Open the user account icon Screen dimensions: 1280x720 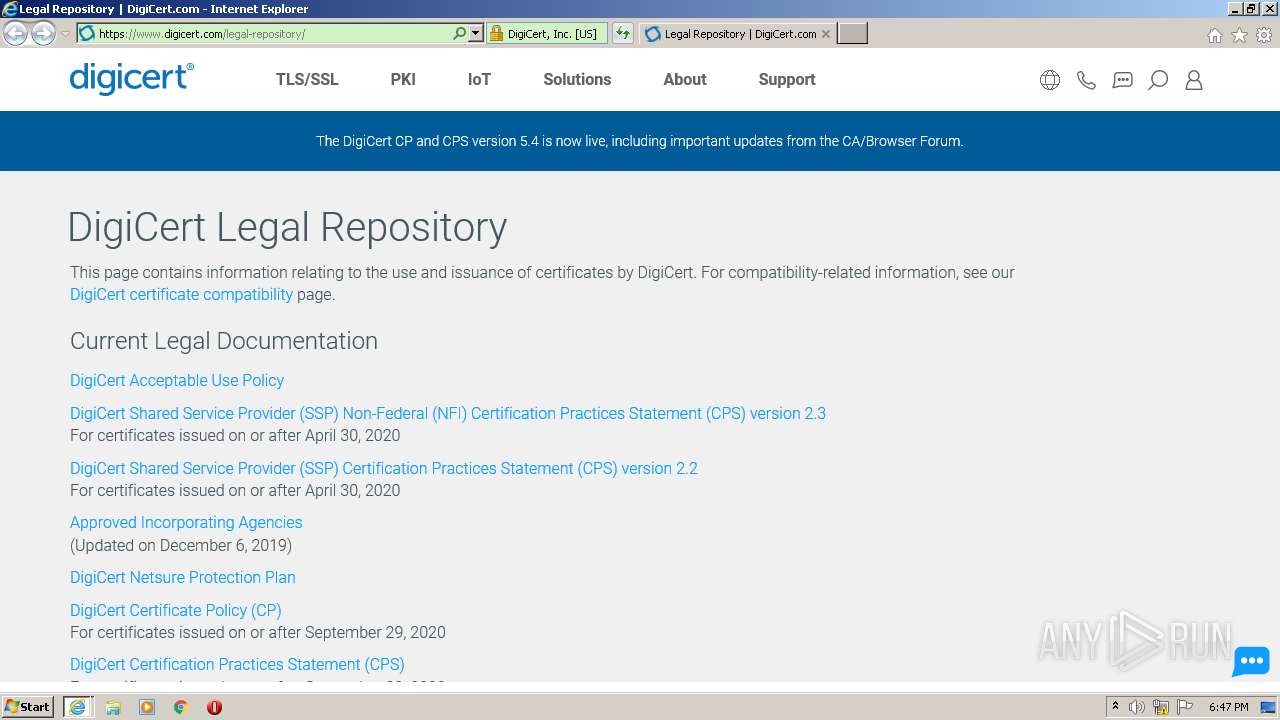(x=1193, y=80)
